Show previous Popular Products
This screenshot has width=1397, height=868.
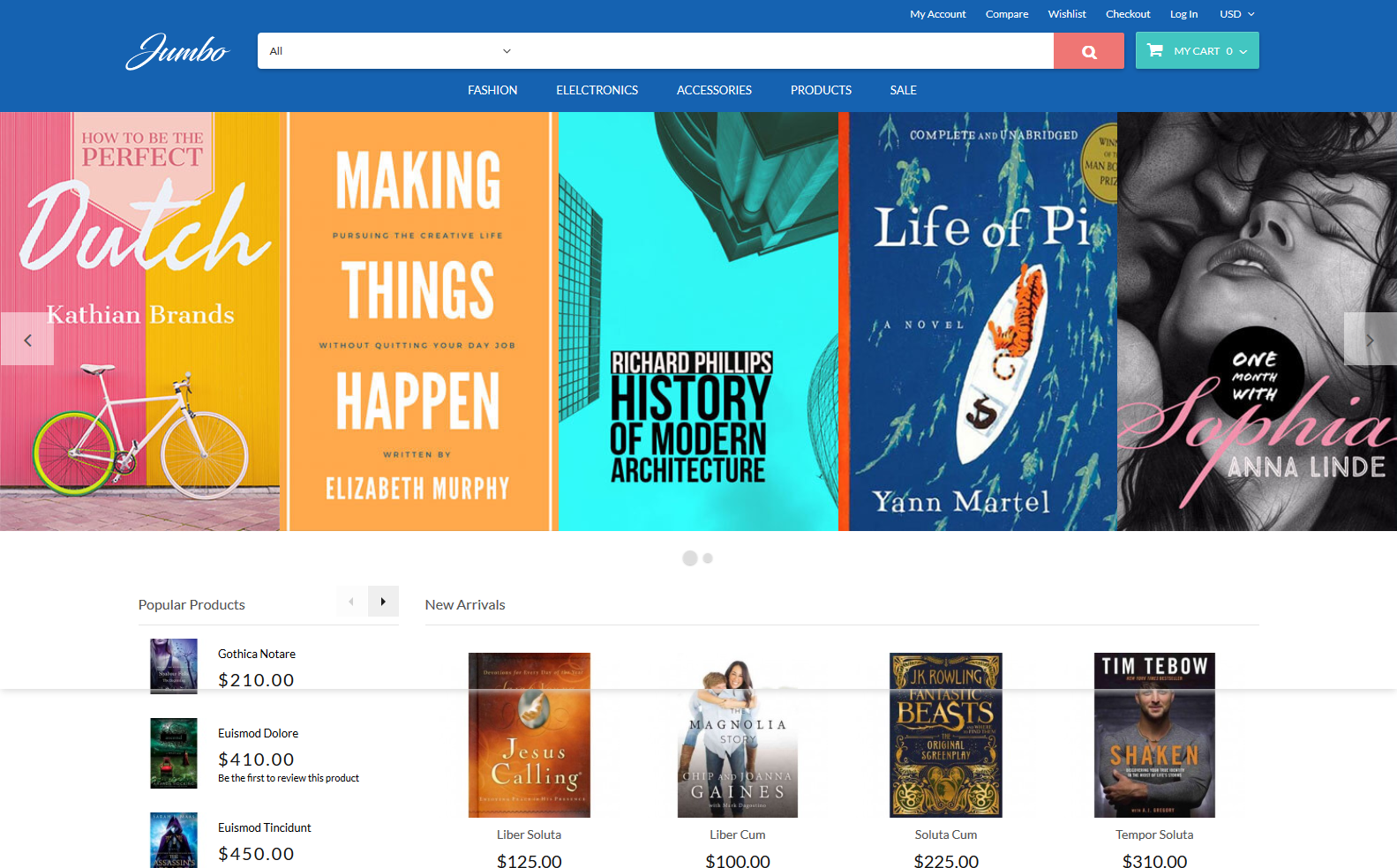pyautogui.click(x=351, y=602)
